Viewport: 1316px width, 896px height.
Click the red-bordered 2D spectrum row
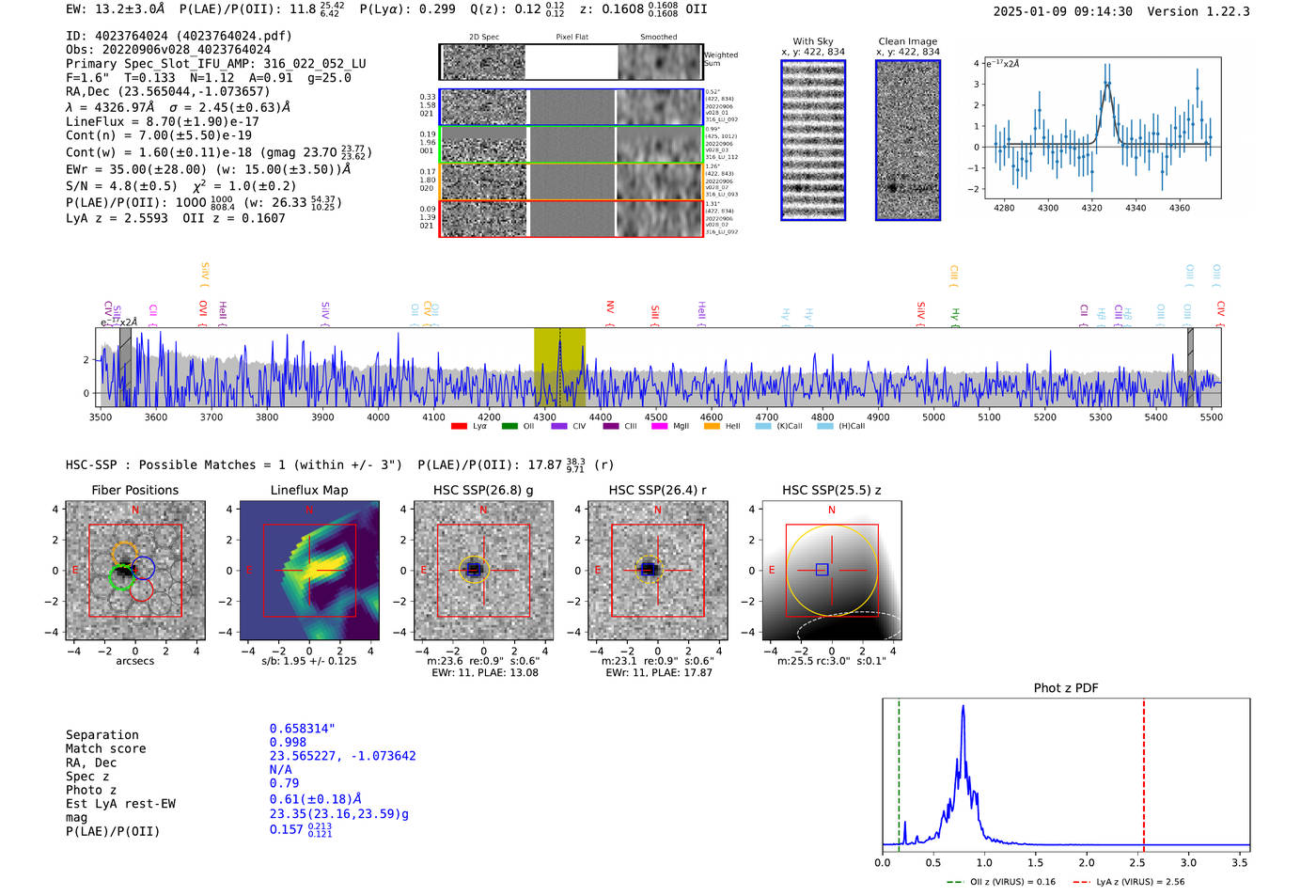572,218
